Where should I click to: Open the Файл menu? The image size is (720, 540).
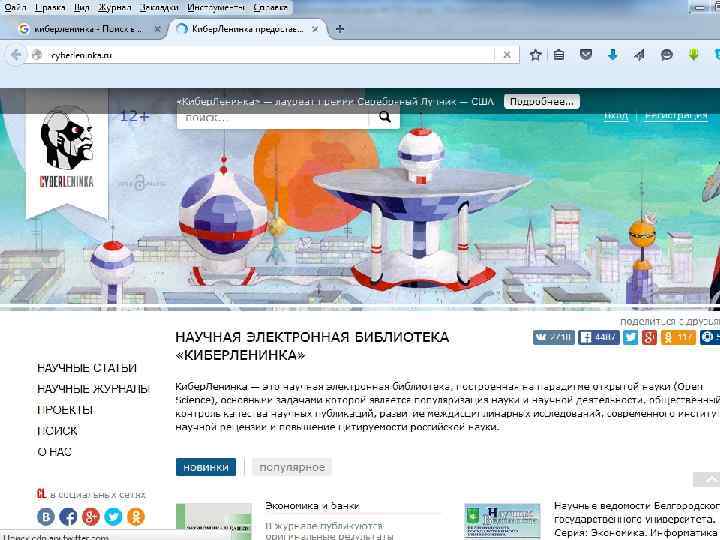[x=15, y=7]
